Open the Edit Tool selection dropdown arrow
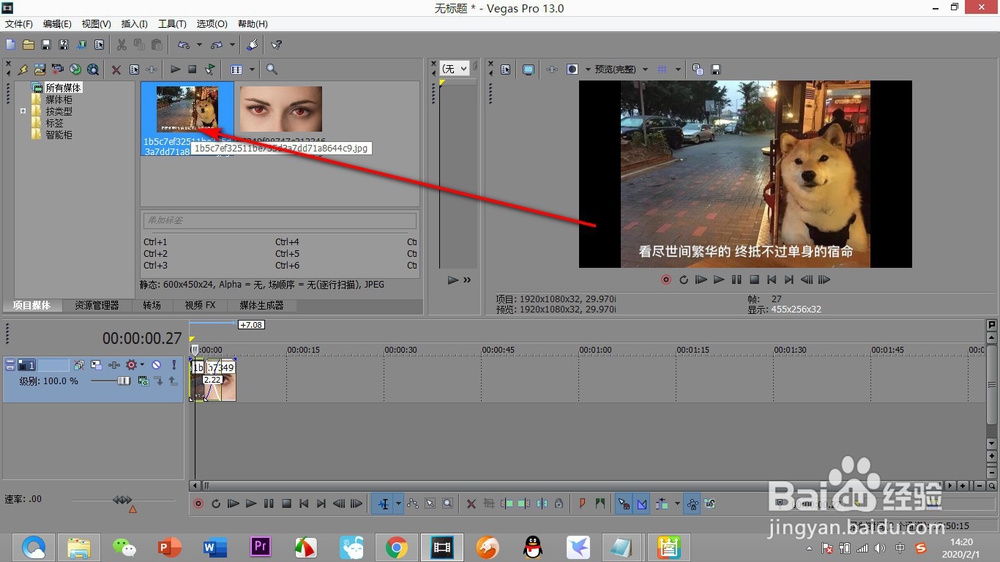 coord(399,504)
